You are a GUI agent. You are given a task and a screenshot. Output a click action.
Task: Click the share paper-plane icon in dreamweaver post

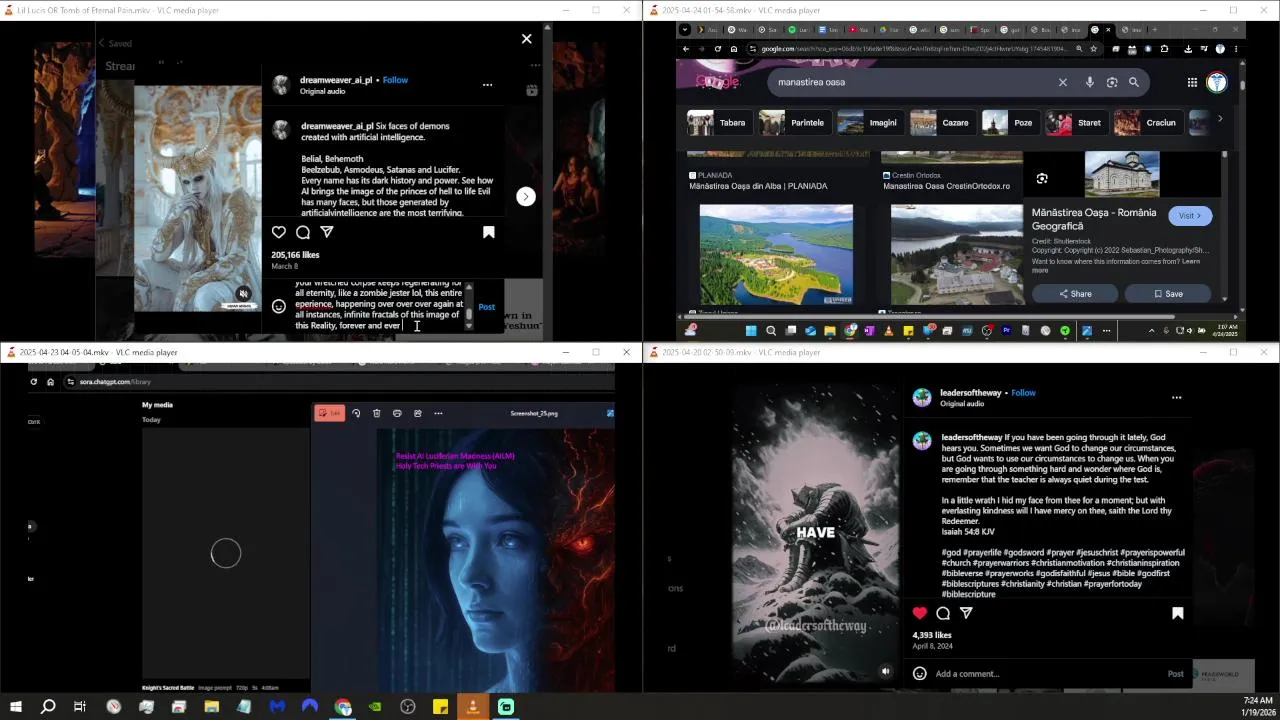(327, 232)
